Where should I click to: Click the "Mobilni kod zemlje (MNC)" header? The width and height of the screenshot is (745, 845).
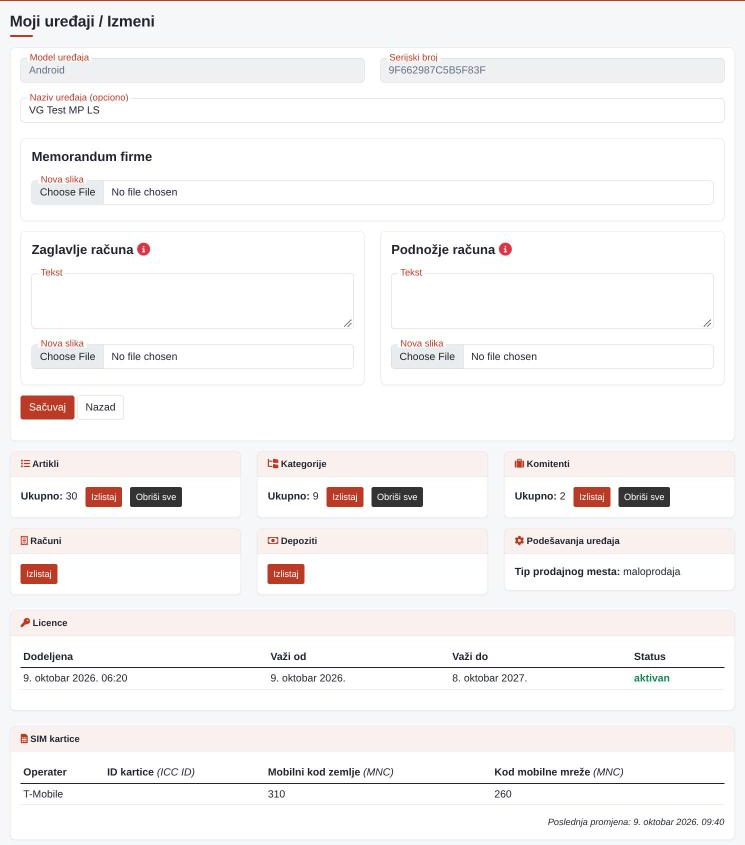[x=331, y=772]
